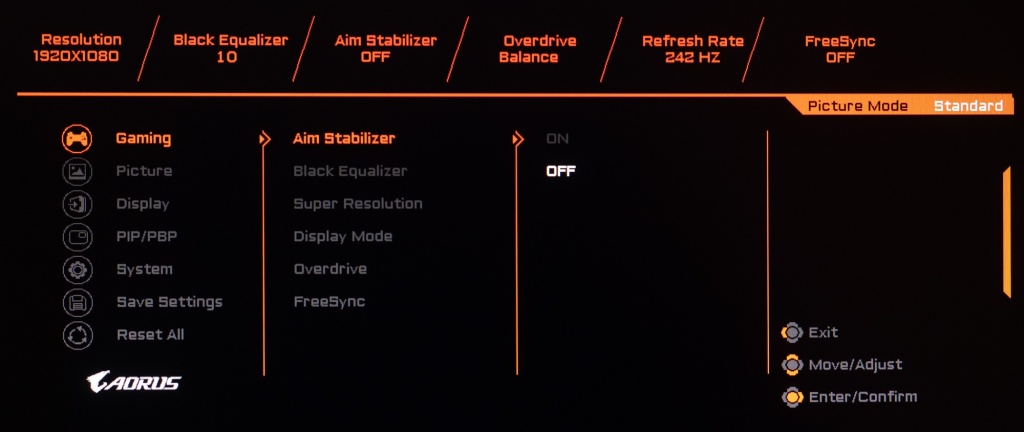This screenshot has width=1024, height=432.
Task: Click the arrow beside Aim Stabilizer
Action: 265,139
